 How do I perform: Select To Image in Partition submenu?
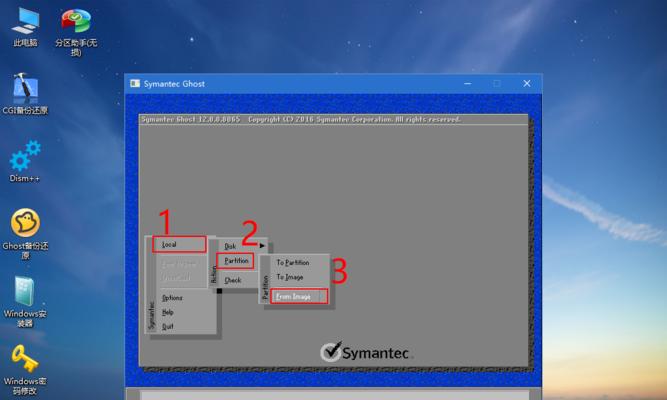pyautogui.click(x=290, y=277)
